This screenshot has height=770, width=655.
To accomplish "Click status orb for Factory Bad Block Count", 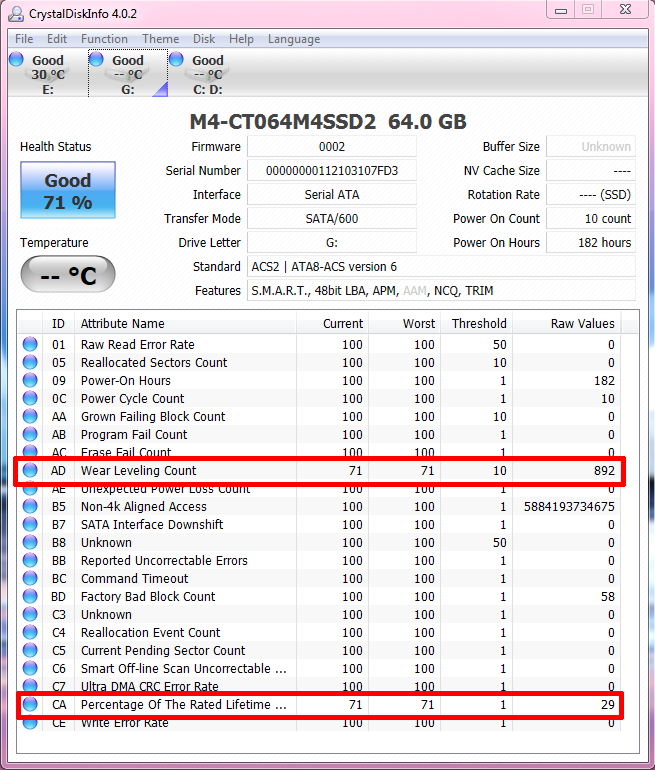I will pyautogui.click(x=30, y=597).
